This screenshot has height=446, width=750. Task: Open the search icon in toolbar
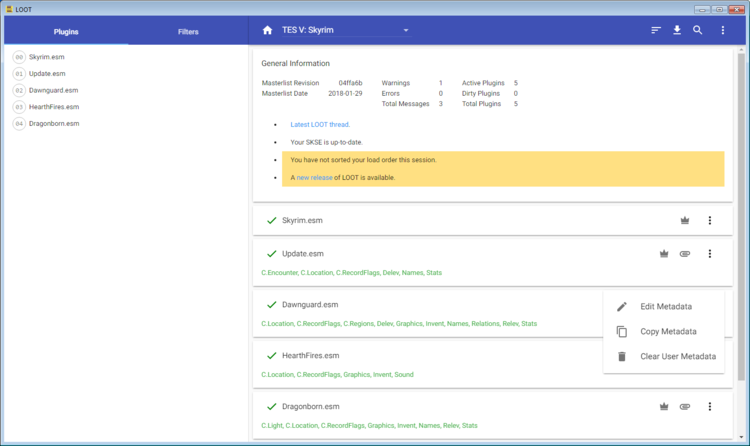click(x=698, y=30)
